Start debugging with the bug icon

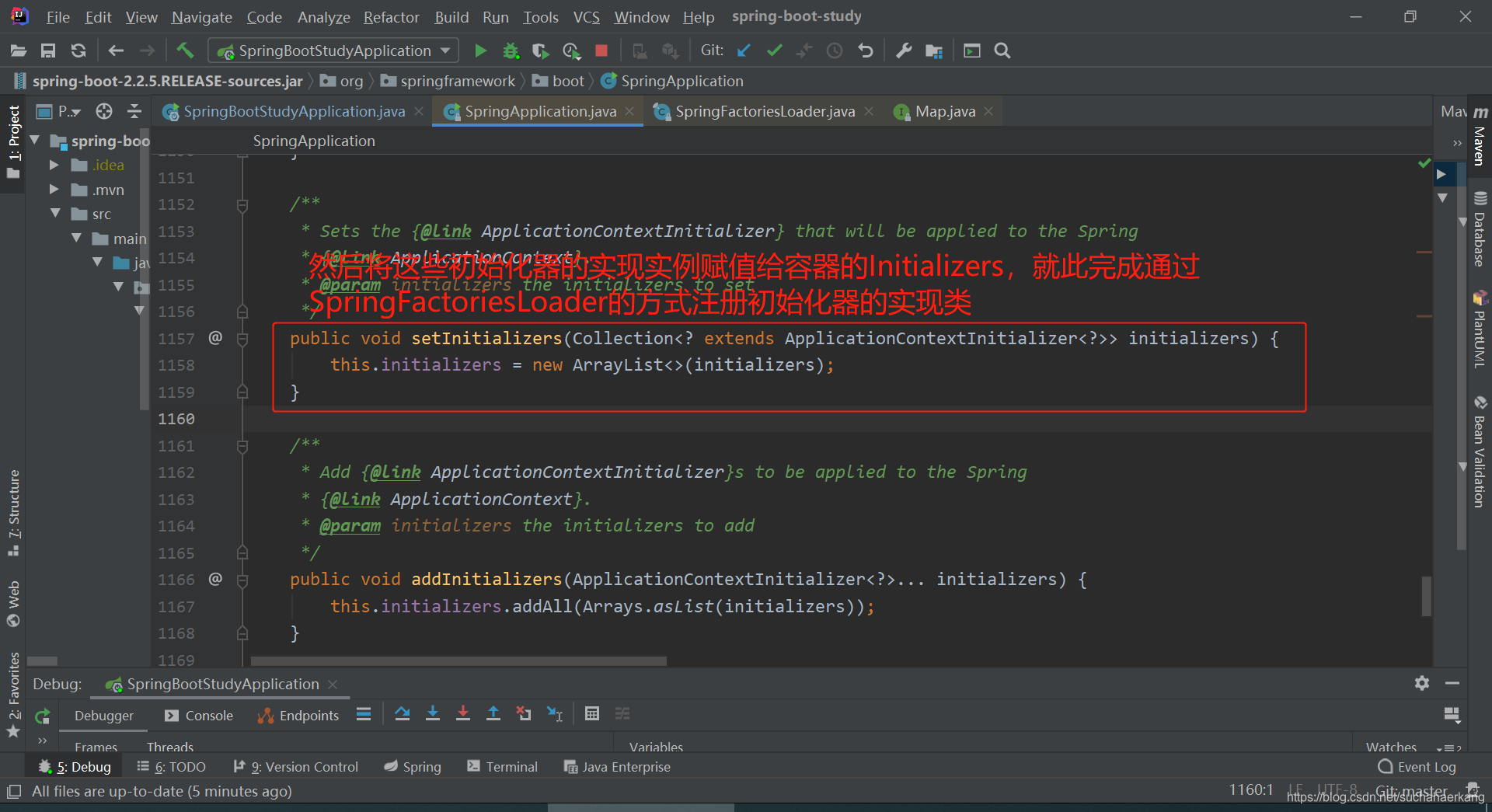511,51
